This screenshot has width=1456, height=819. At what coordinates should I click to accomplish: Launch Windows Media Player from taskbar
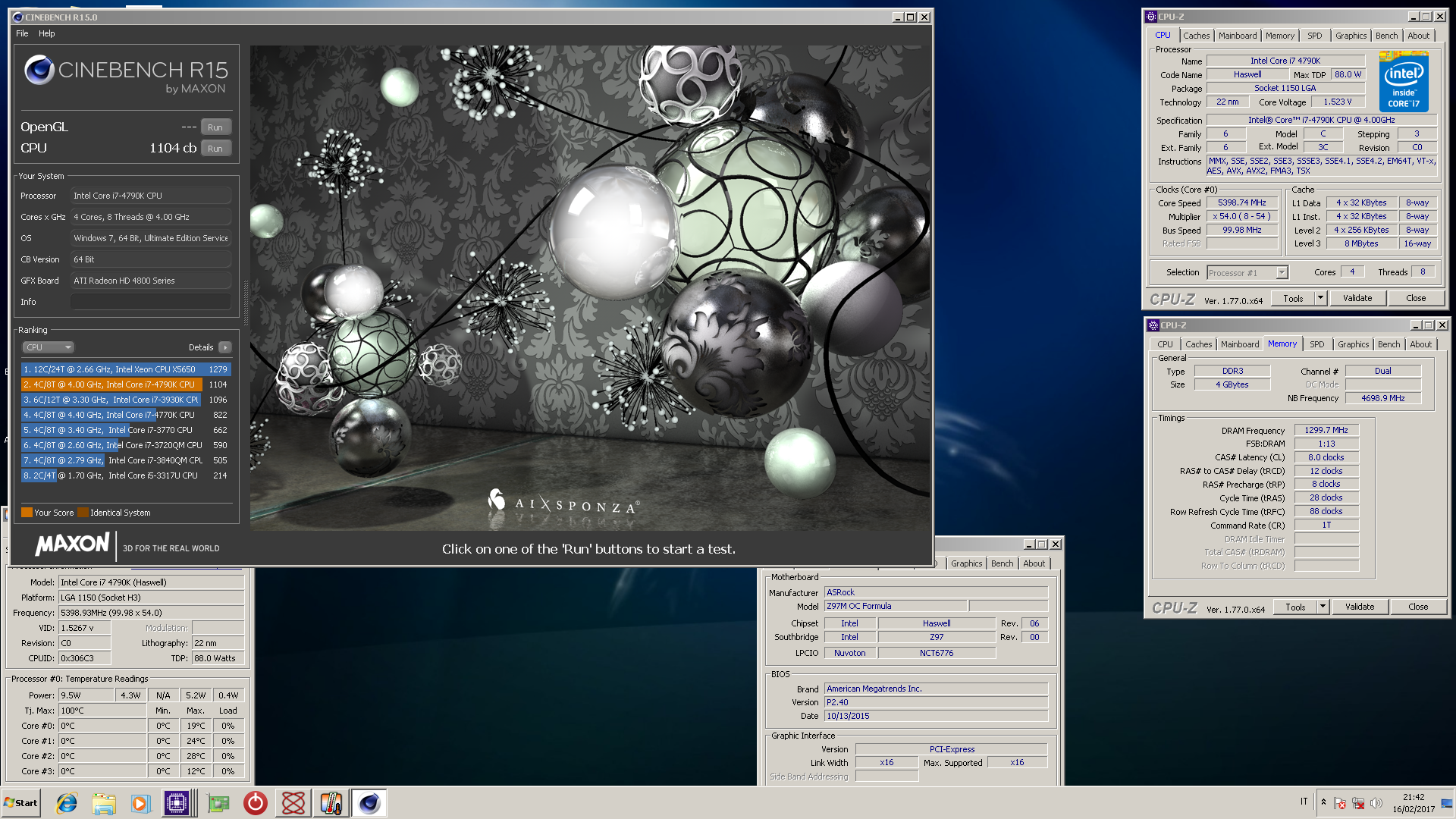[x=140, y=803]
